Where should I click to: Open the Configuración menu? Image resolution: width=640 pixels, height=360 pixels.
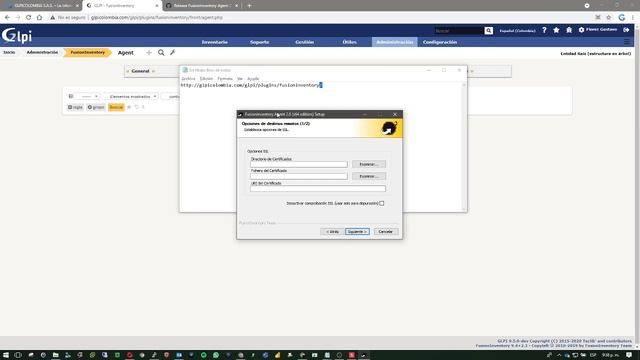point(440,42)
